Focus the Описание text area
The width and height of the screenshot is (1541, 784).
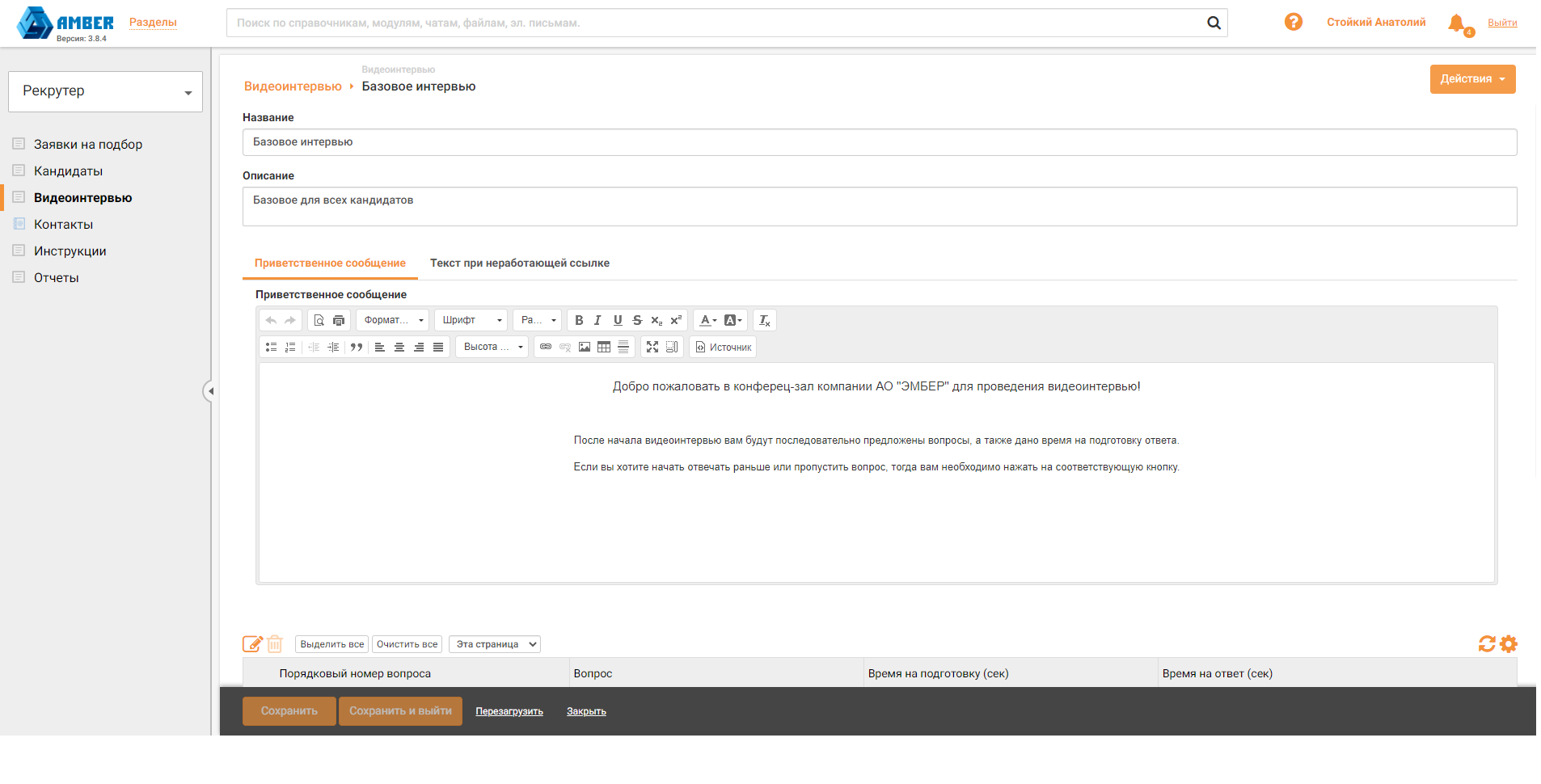coord(880,207)
